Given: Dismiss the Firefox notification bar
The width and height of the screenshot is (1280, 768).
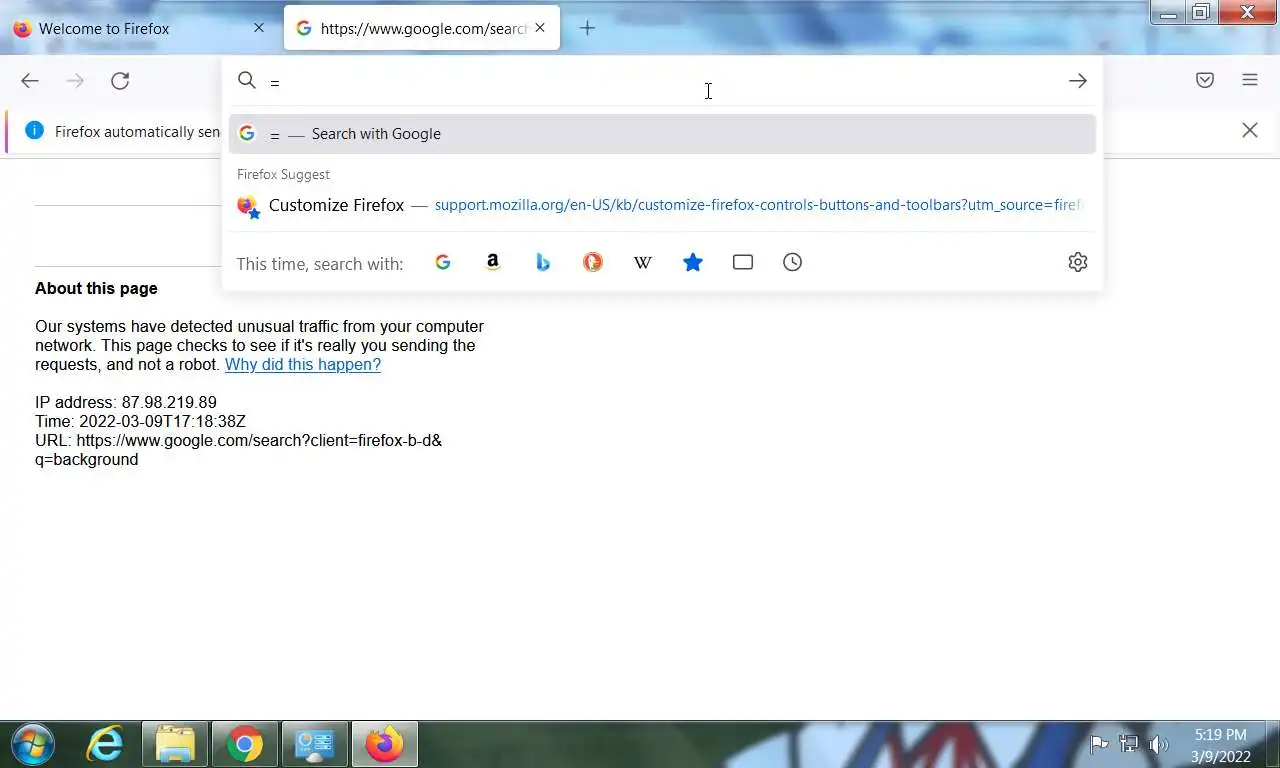Looking at the screenshot, I should (1250, 130).
